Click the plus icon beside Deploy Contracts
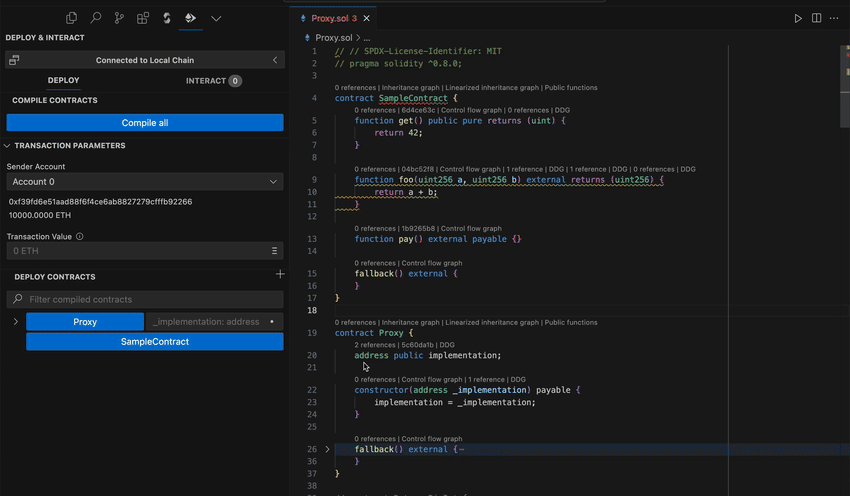The width and height of the screenshot is (850, 496). coord(280,275)
